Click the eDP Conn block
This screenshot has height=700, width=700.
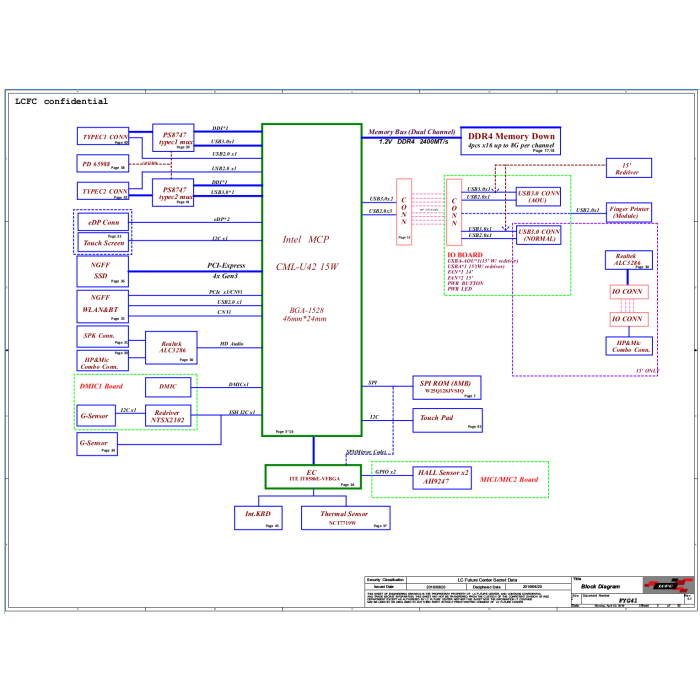tap(103, 222)
